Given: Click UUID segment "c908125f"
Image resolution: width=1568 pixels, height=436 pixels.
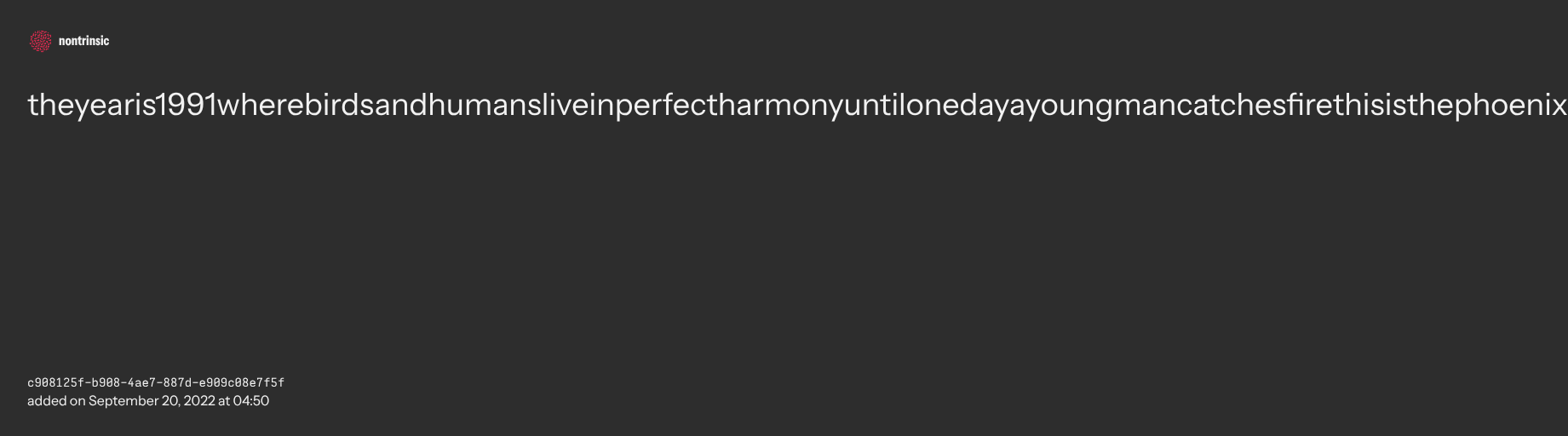Looking at the screenshot, I should pos(53,383).
